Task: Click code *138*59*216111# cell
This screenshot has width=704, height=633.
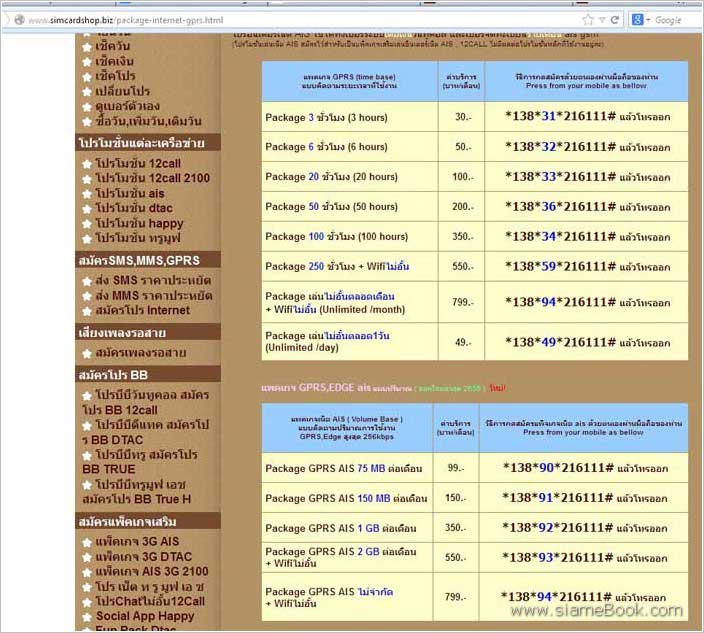Action: pyautogui.click(x=586, y=267)
